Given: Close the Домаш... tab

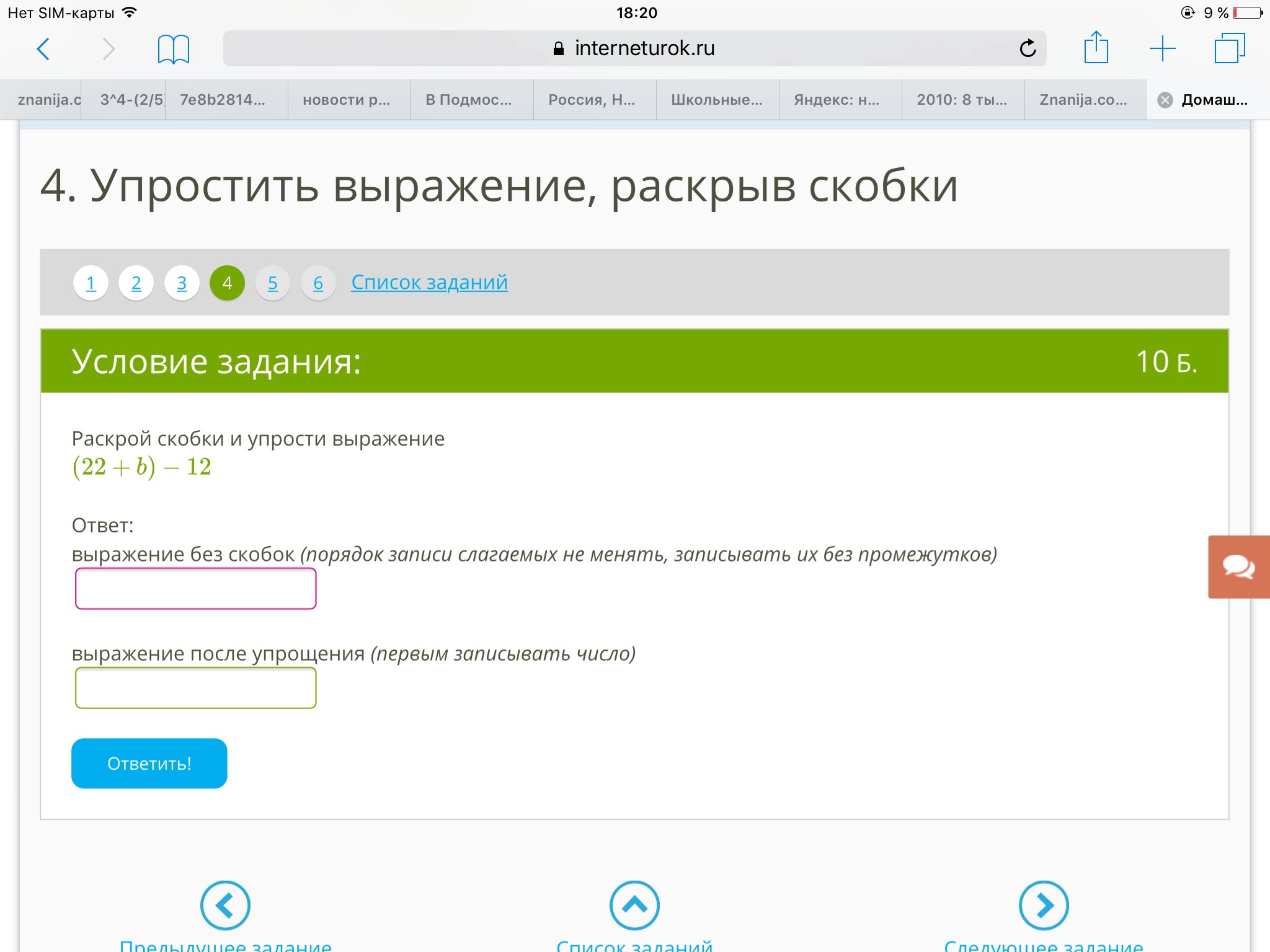Looking at the screenshot, I should [1165, 100].
